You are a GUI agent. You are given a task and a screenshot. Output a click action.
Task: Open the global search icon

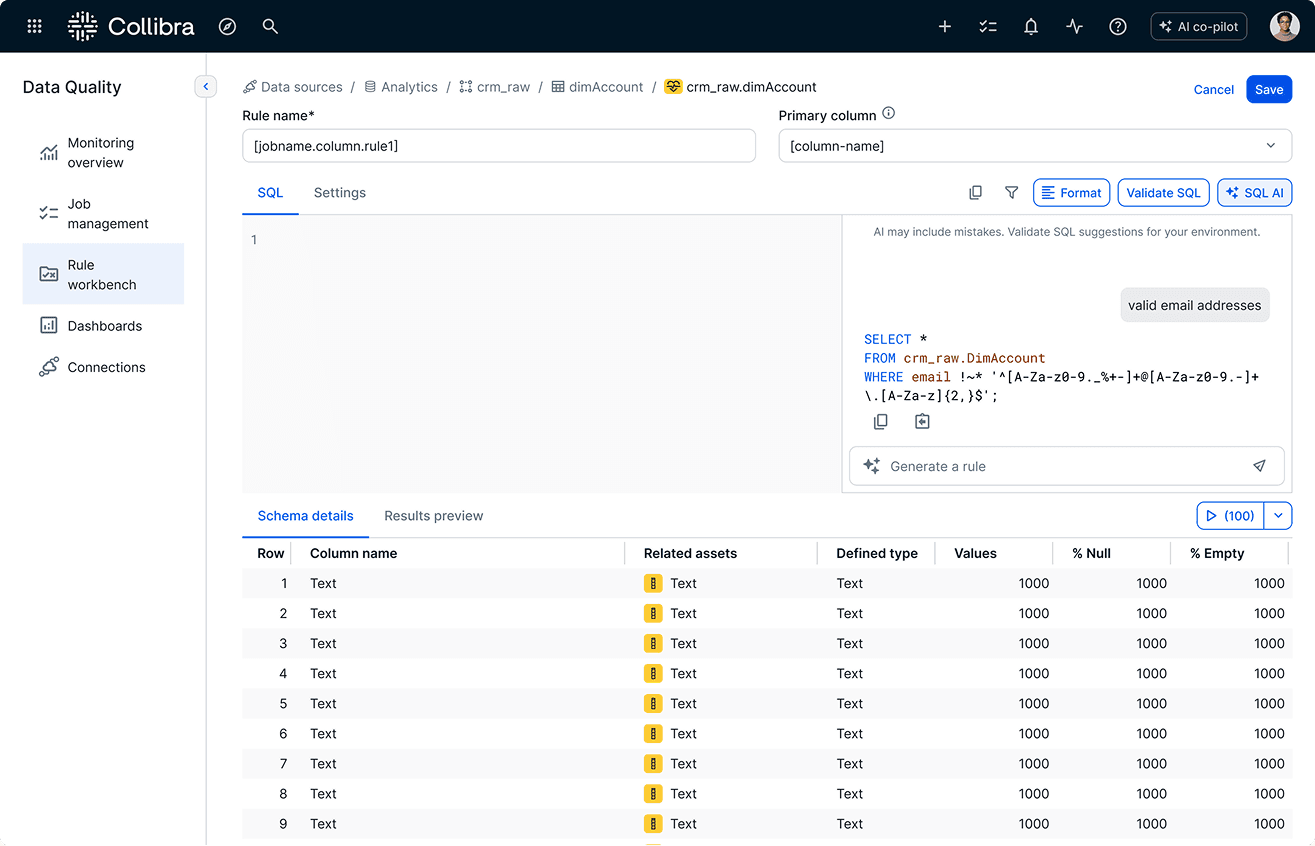point(270,27)
